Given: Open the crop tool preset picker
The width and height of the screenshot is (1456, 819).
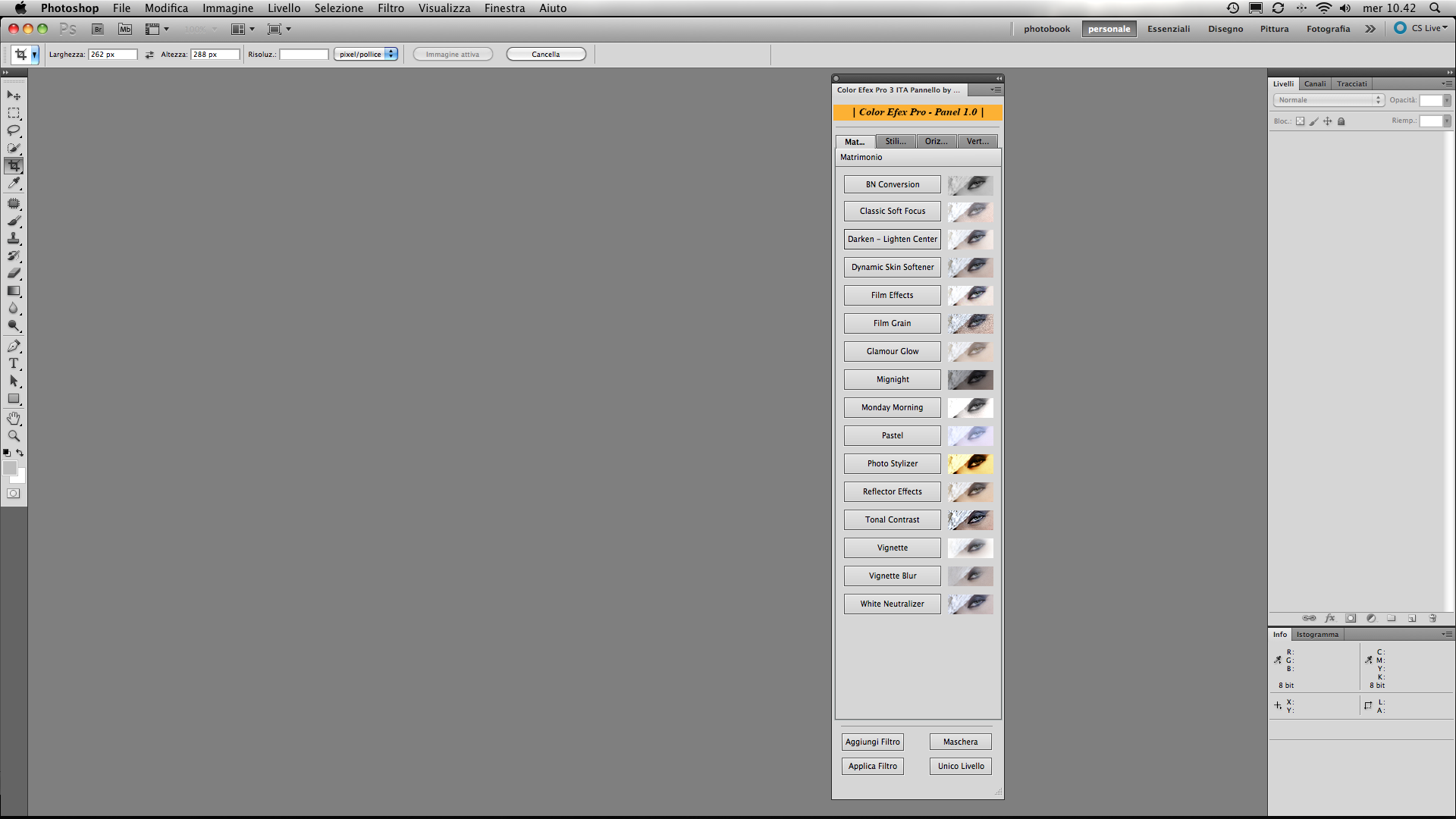Looking at the screenshot, I should [34, 55].
